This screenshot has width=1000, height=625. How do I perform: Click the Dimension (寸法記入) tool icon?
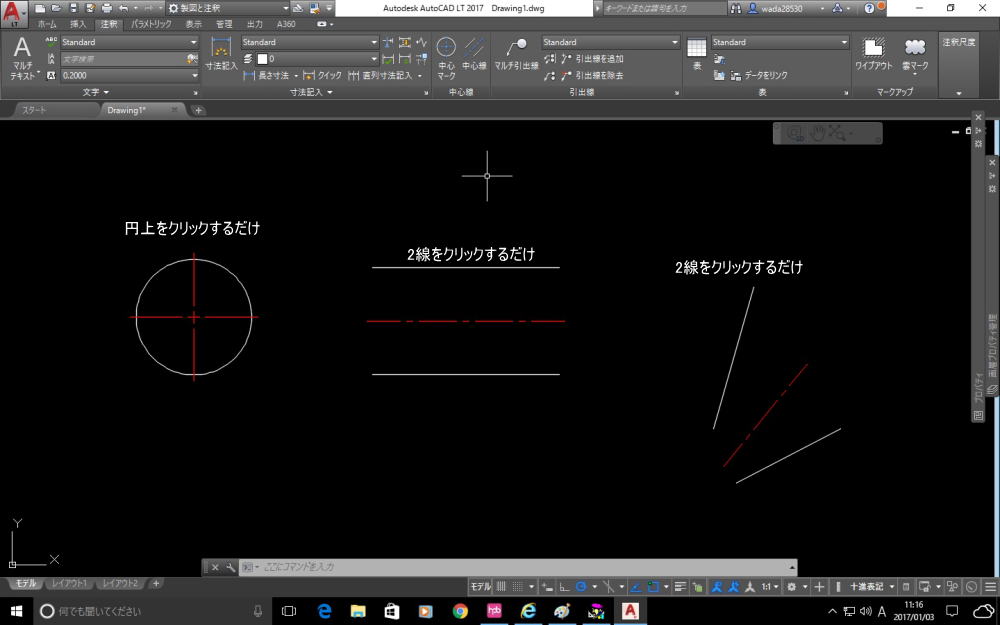tap(221, 47)
